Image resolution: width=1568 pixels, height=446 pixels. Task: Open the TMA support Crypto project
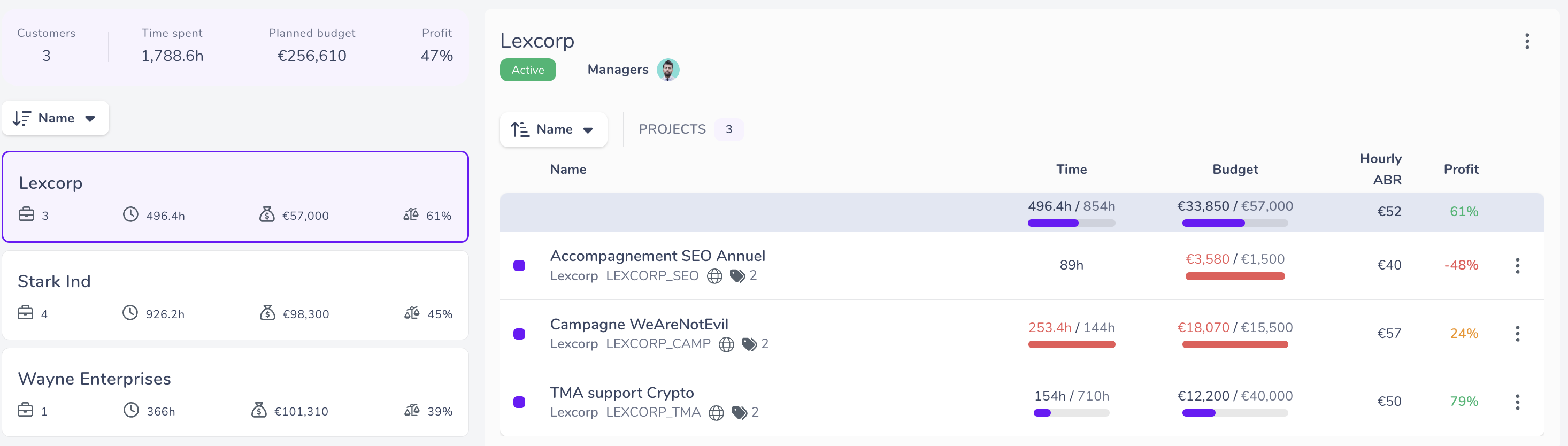622,393
